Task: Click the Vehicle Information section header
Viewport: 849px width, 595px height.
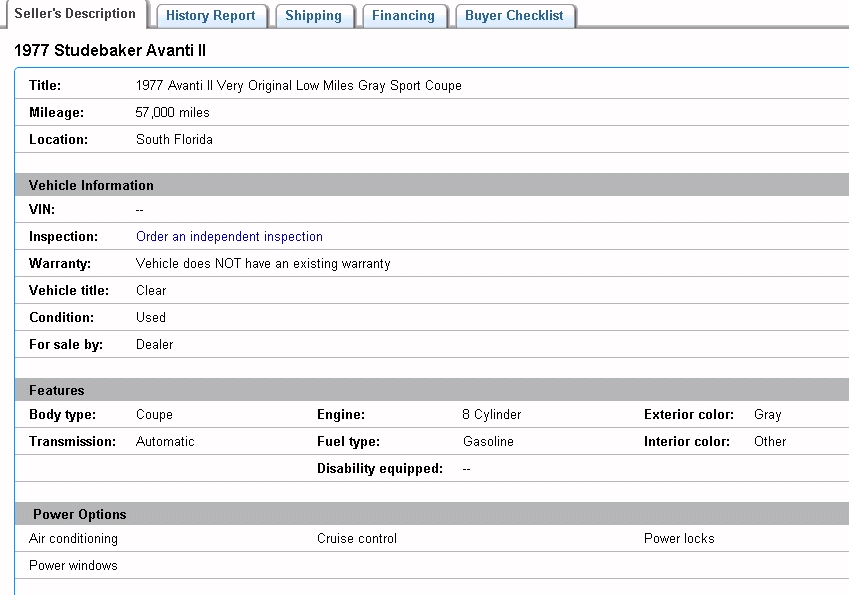Action: (x=91, y=185)
